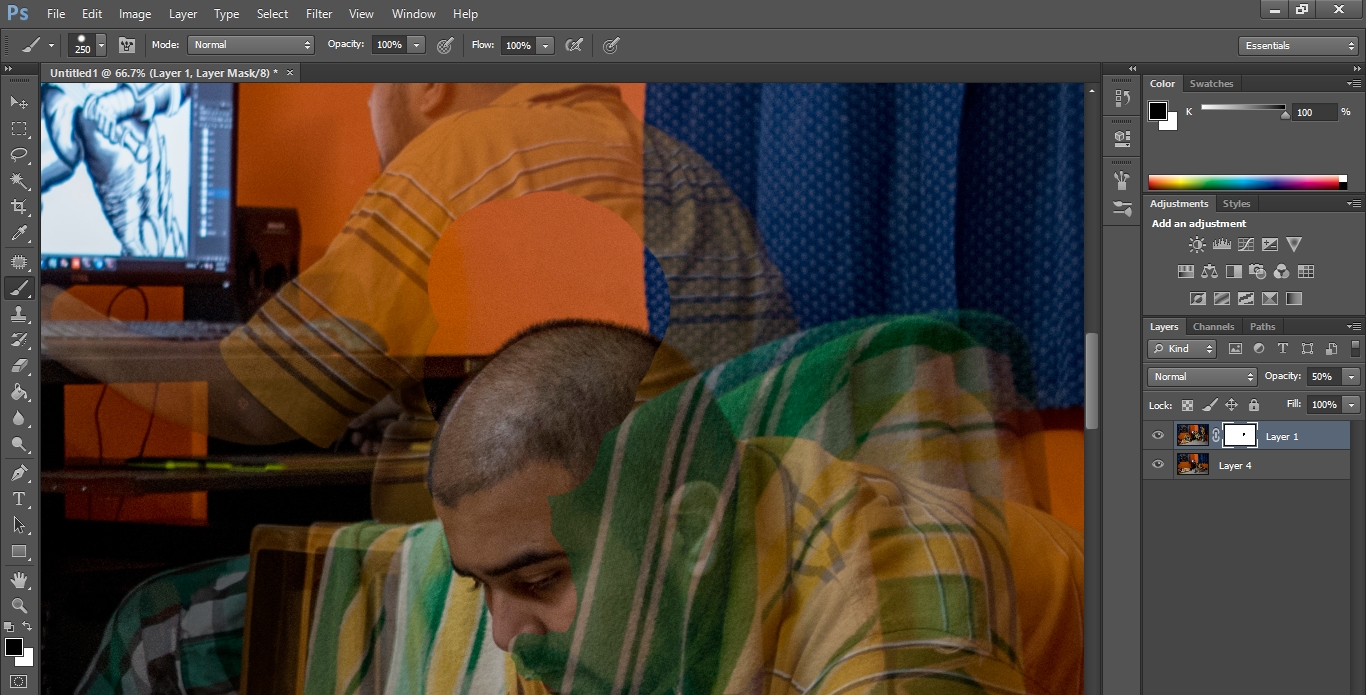
Task: Open the Window menu
Action: point(414,14)
